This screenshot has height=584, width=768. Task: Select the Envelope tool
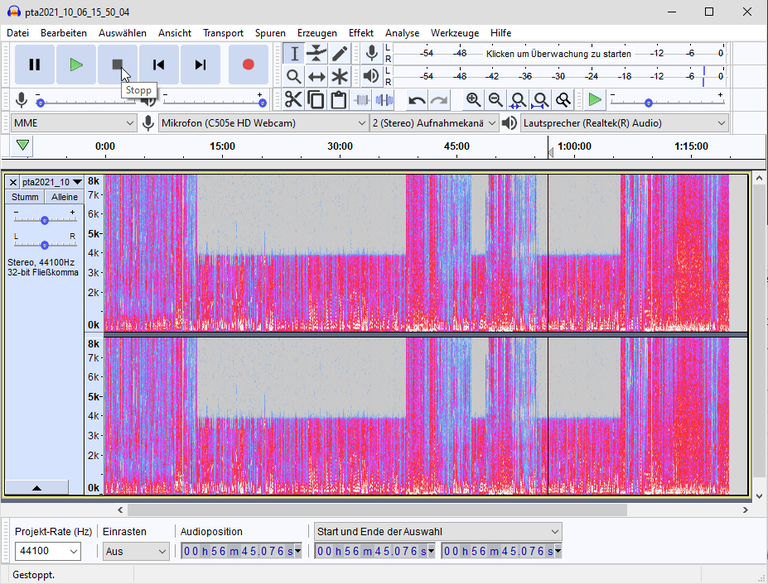(x=316, y=53)
